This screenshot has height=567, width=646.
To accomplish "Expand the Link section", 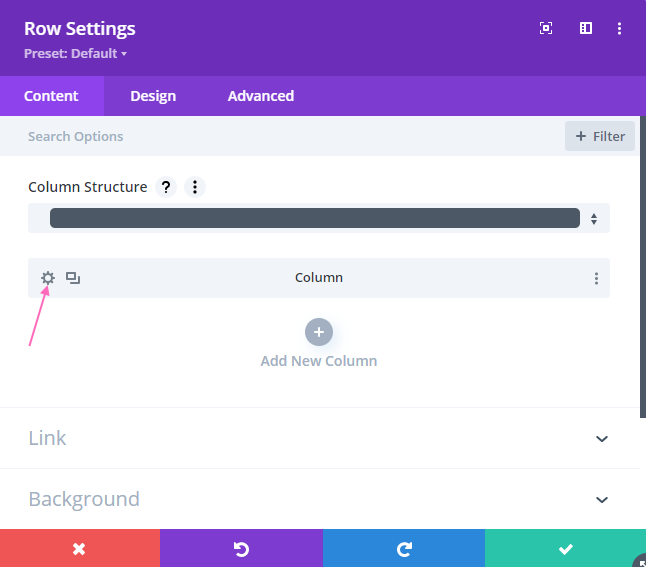I will tap(320, 438).
